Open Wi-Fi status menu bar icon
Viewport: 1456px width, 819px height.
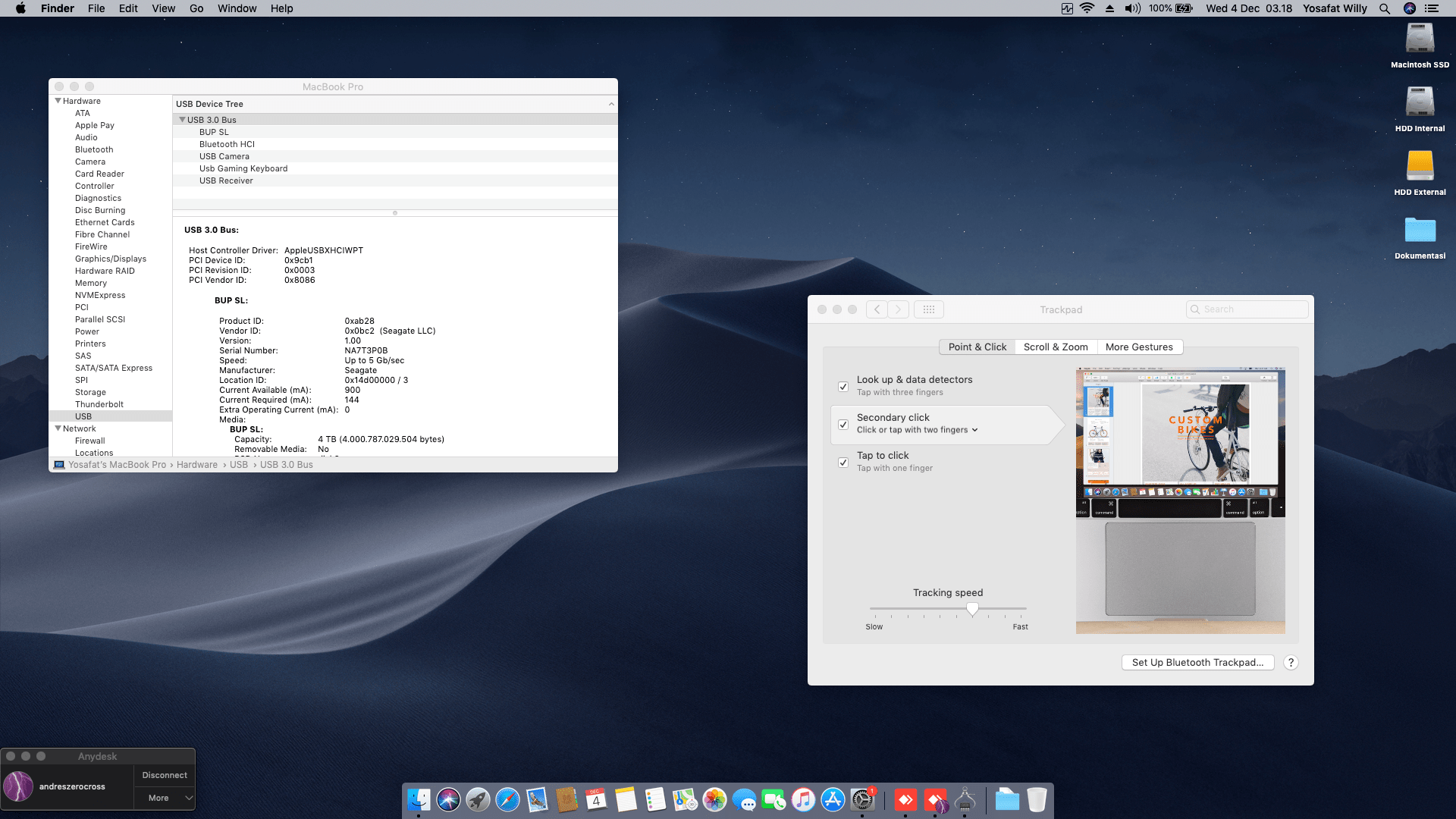1087,8
